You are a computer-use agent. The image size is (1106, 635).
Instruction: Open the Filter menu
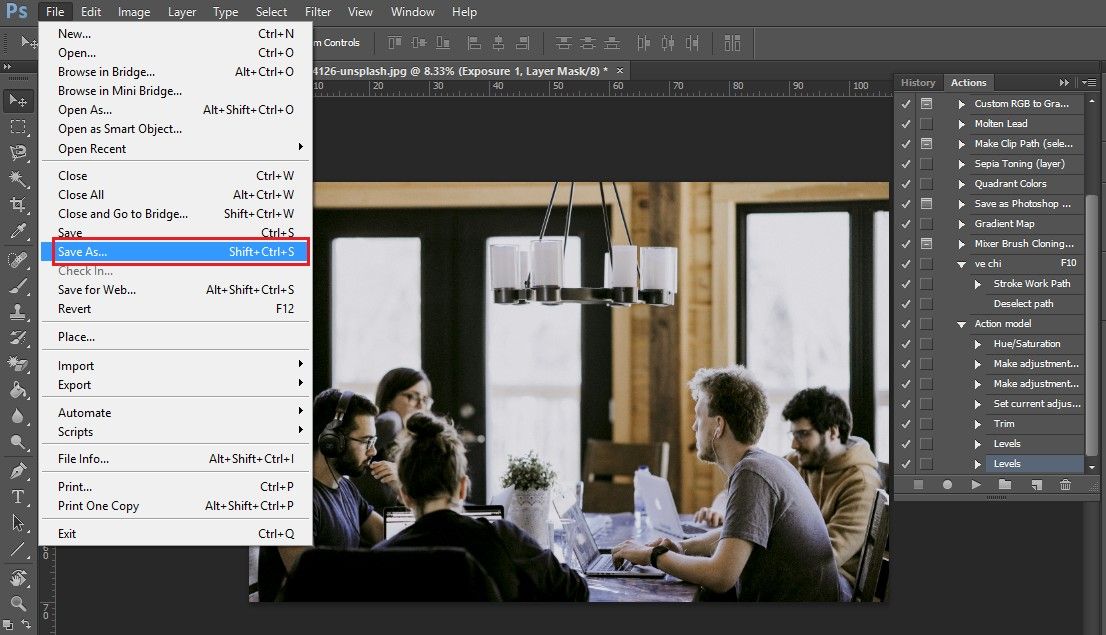[x=317, y=11]
